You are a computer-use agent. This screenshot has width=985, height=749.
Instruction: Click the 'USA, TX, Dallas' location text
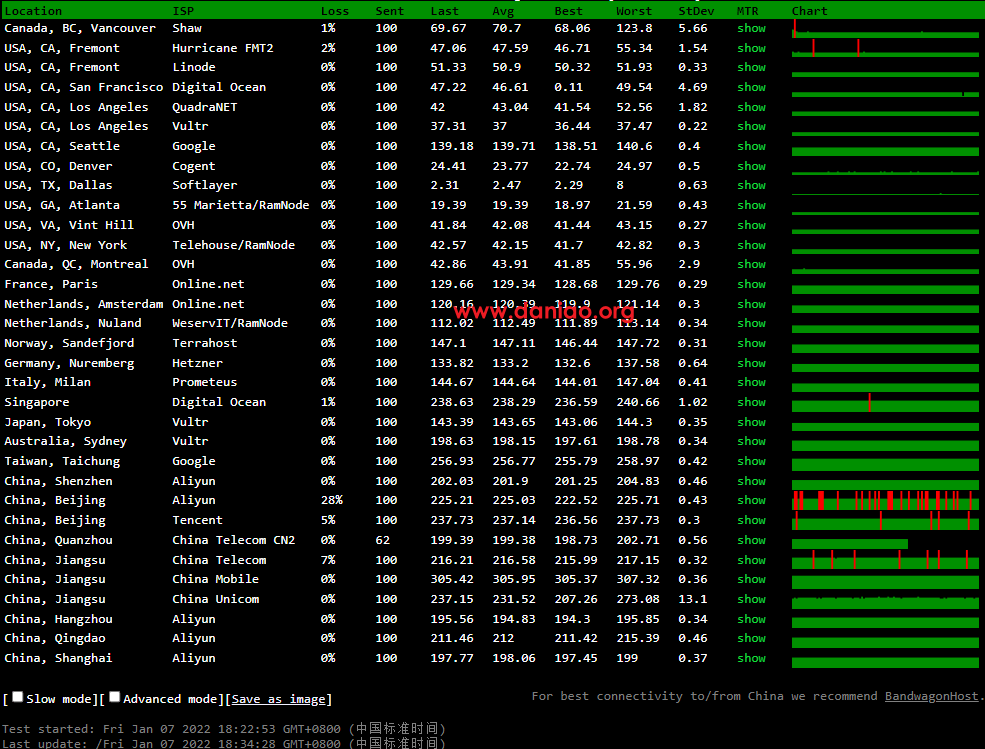click(x=58, y=185)
